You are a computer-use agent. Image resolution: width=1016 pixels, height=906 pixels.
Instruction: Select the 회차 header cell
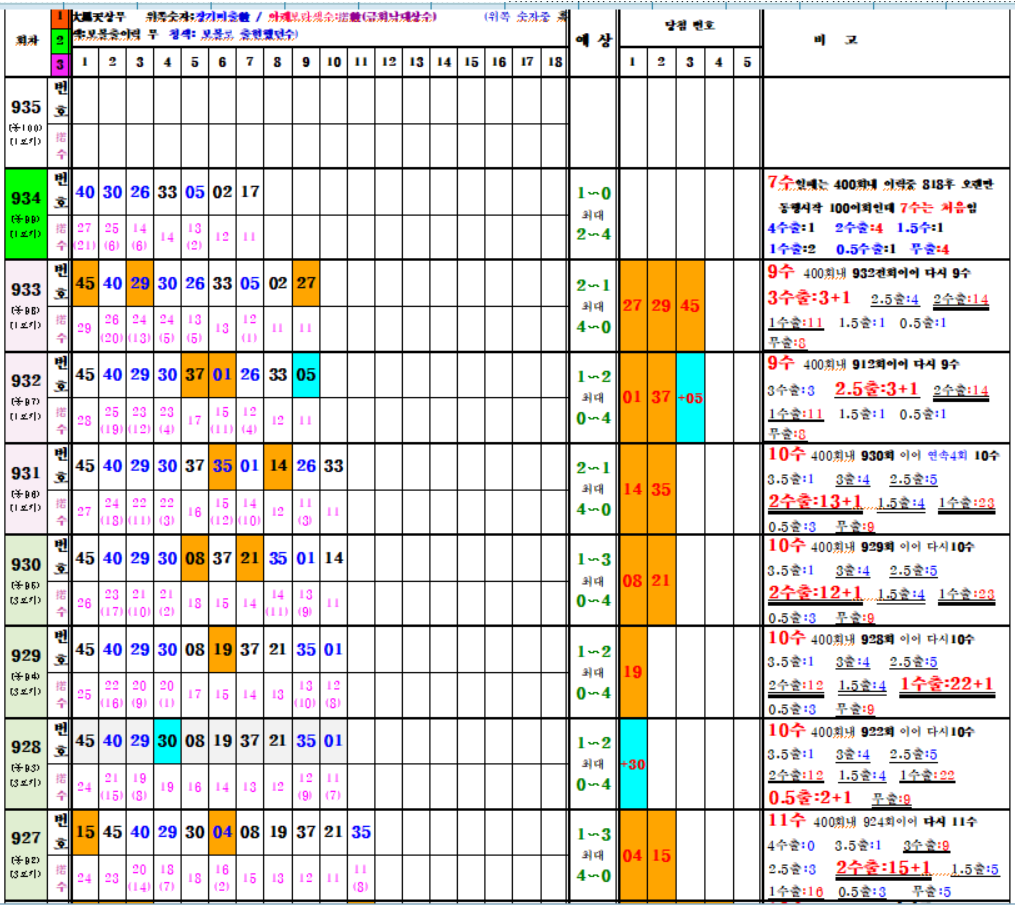point(25,41)
